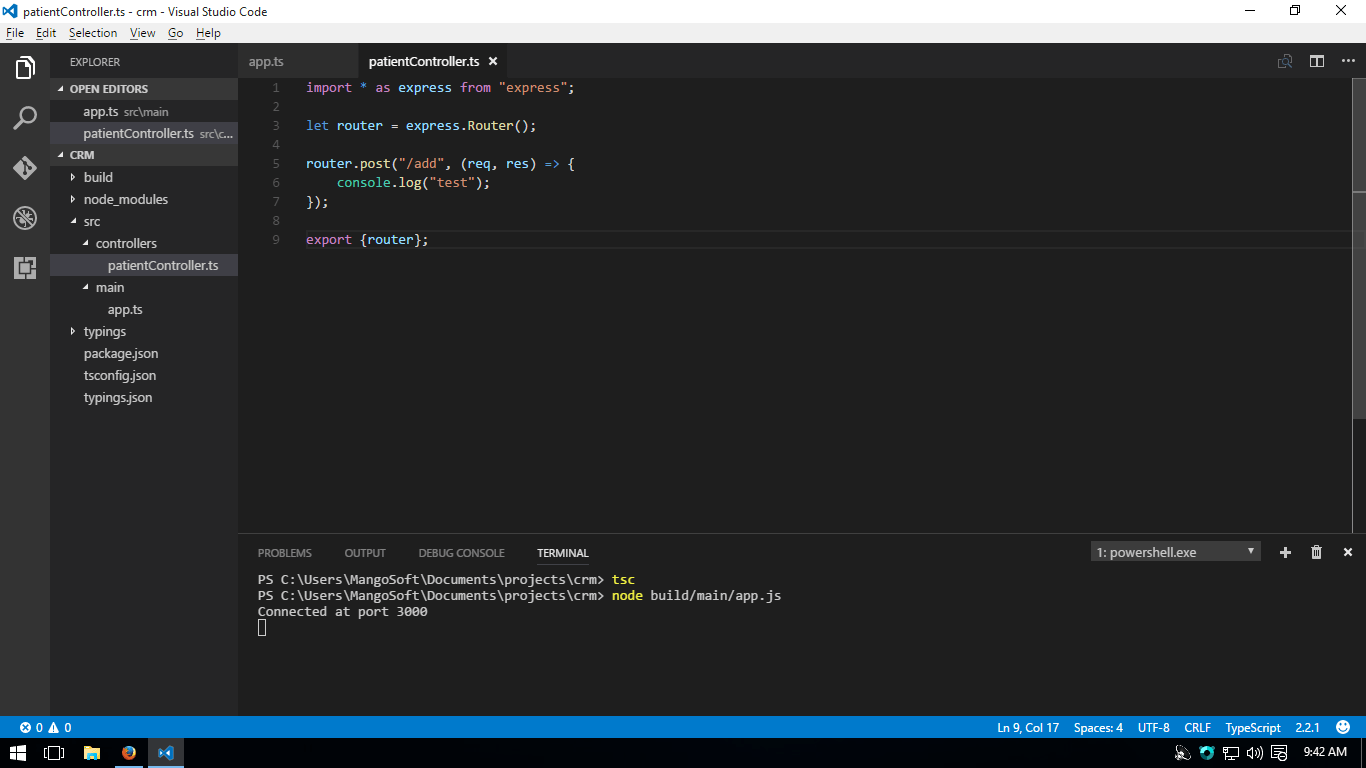Screen dimensions: 1366x768
Task: Select app.ts in OPEN EDITORS list
Action: (144, 111)
